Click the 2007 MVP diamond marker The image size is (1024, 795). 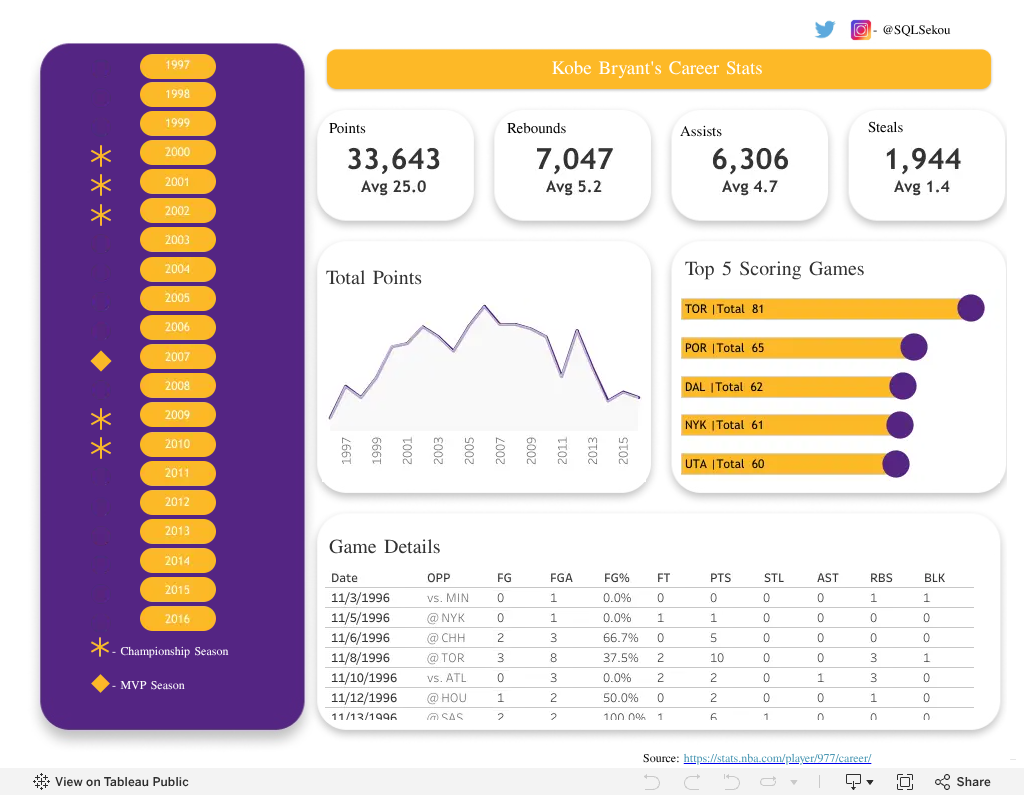click(x=101, y=361)
